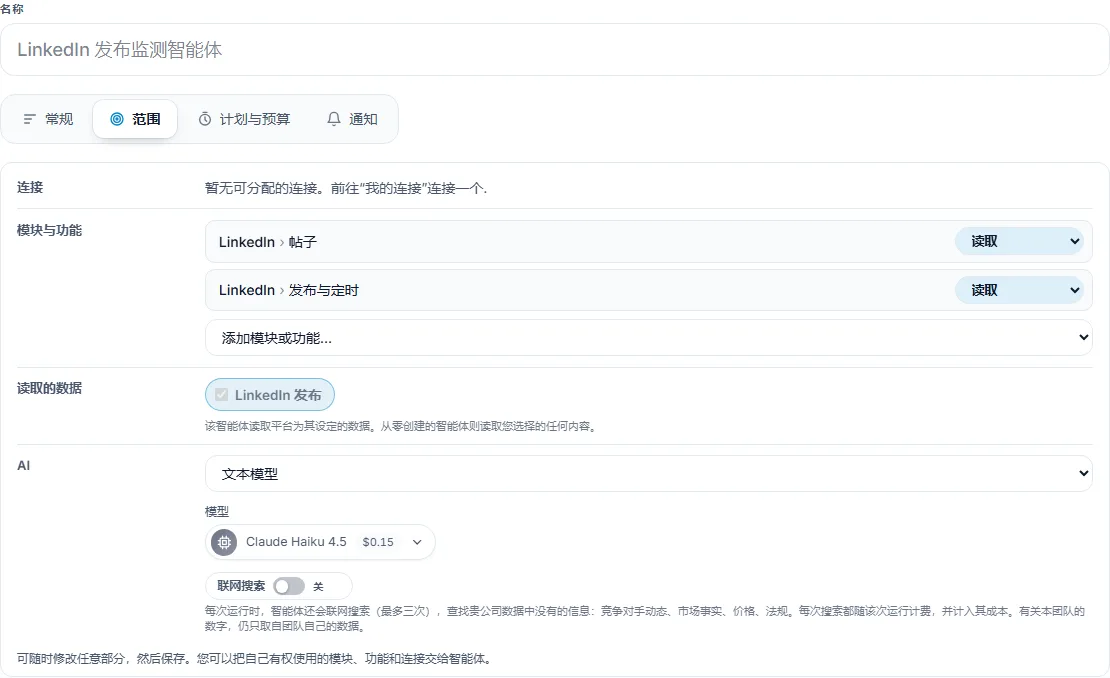This screenshot has height=678, width=1110.
Task: Click the 模型 label above model selector
Action: [x=217, y=511]
